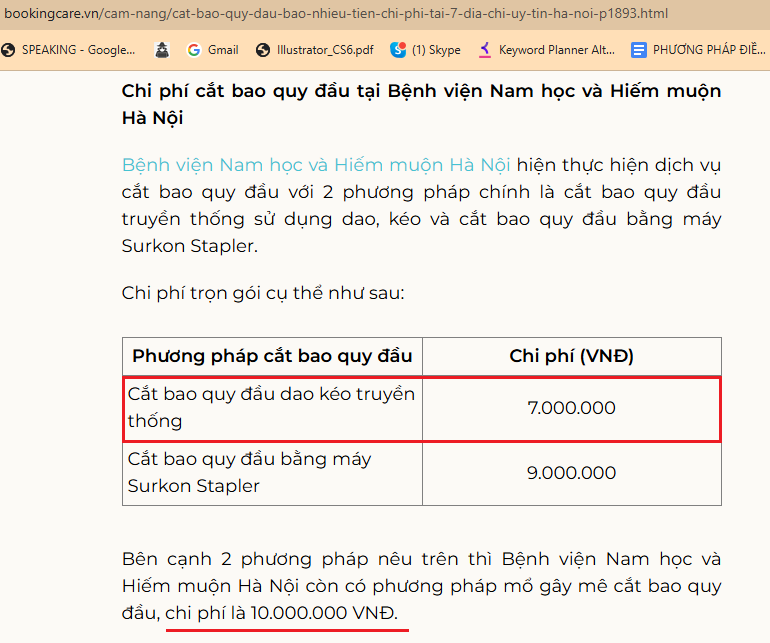770x643 pixels.
Task: Click the 'Bên cạnh 2 phương pháp' paragraph start
Action: (x=200, y=558)
